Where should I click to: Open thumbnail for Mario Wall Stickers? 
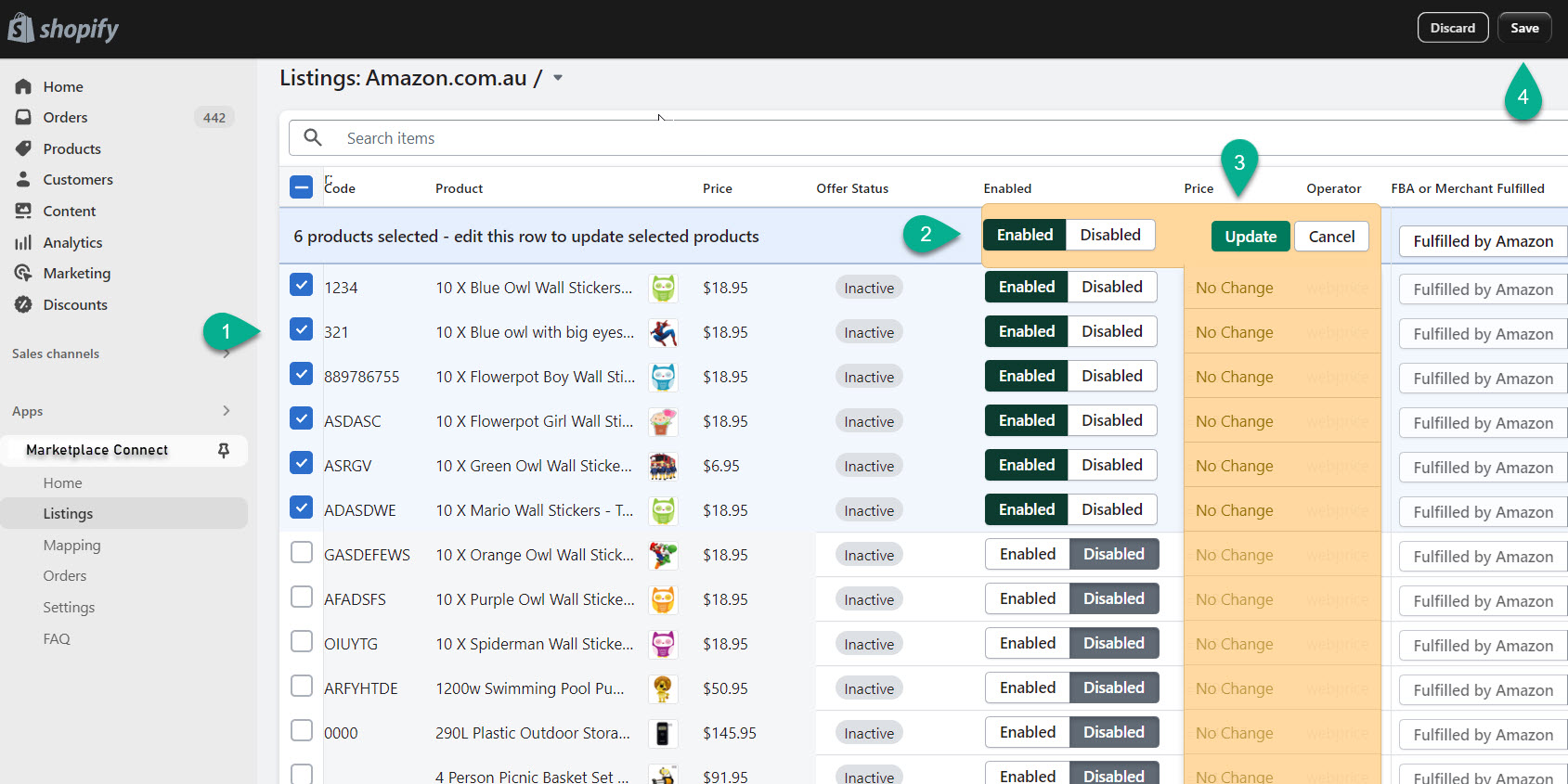click(663, 510)
